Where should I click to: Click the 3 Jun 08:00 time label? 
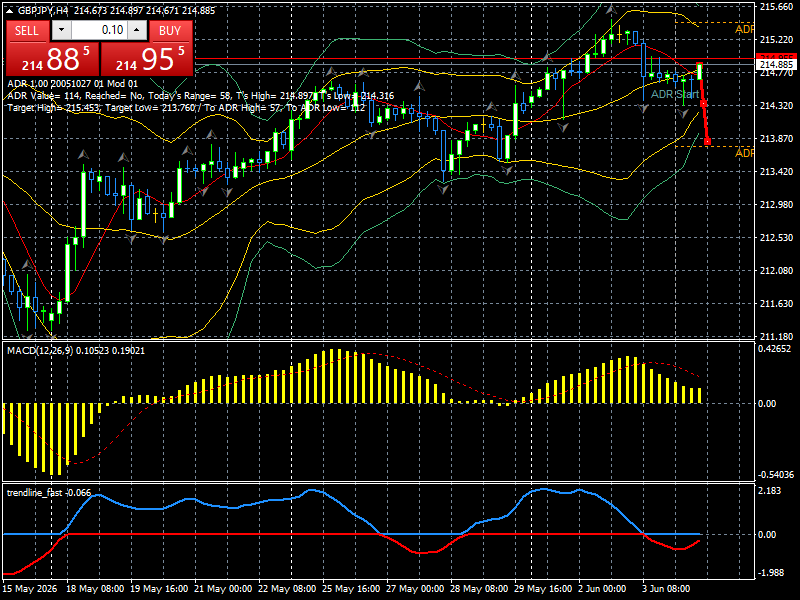(x=666, y=588)
